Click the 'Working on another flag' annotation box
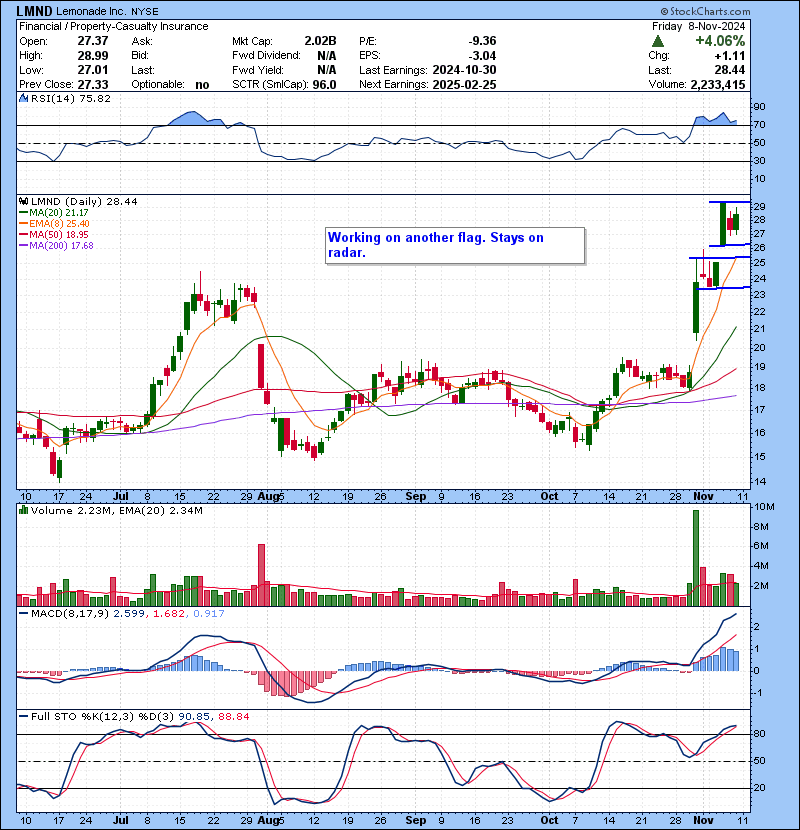This screenshot has width=800, height=830. [455, 245]
